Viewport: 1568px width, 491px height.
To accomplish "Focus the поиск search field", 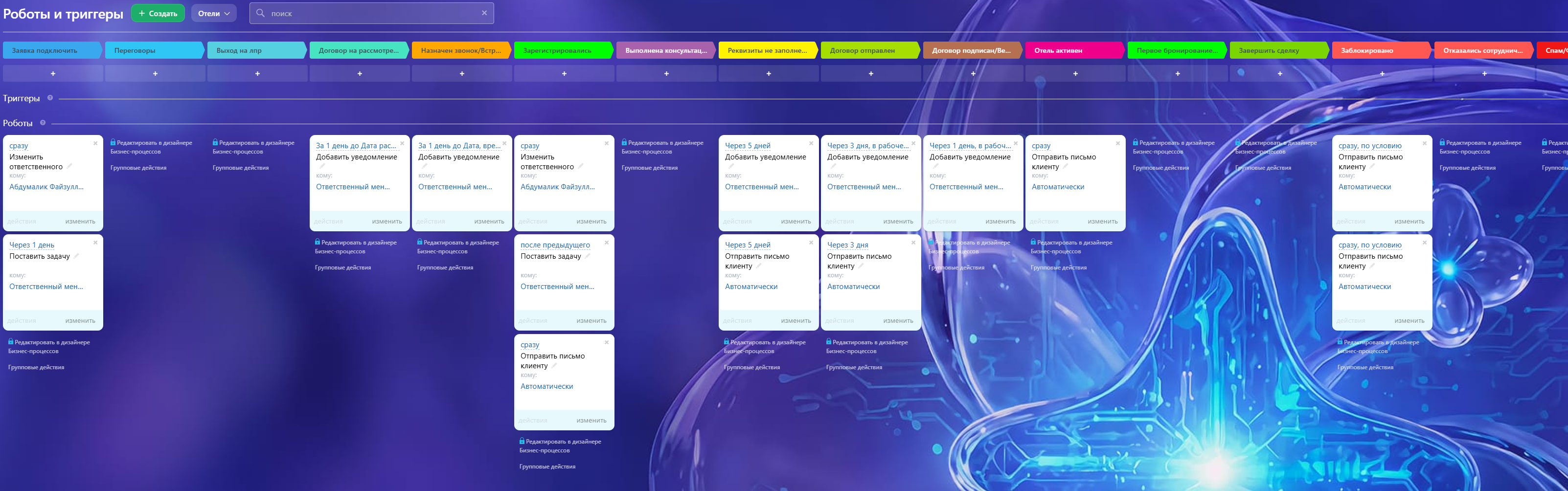I will tap(371, 13).
